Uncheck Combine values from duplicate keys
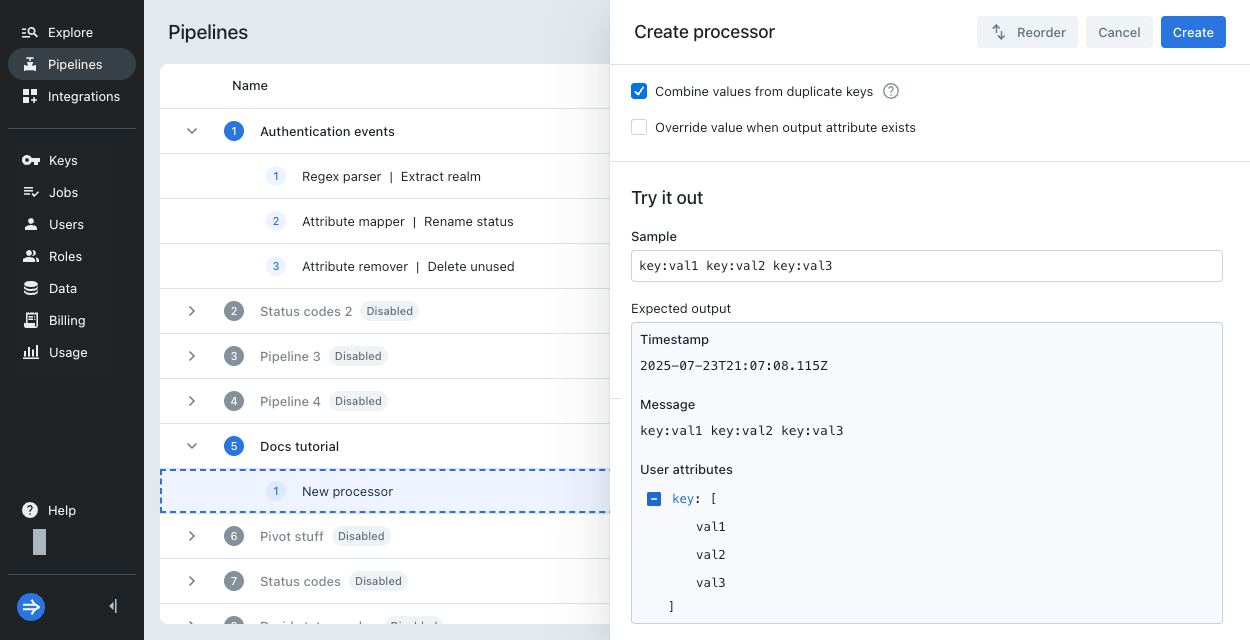 point(639,91)
